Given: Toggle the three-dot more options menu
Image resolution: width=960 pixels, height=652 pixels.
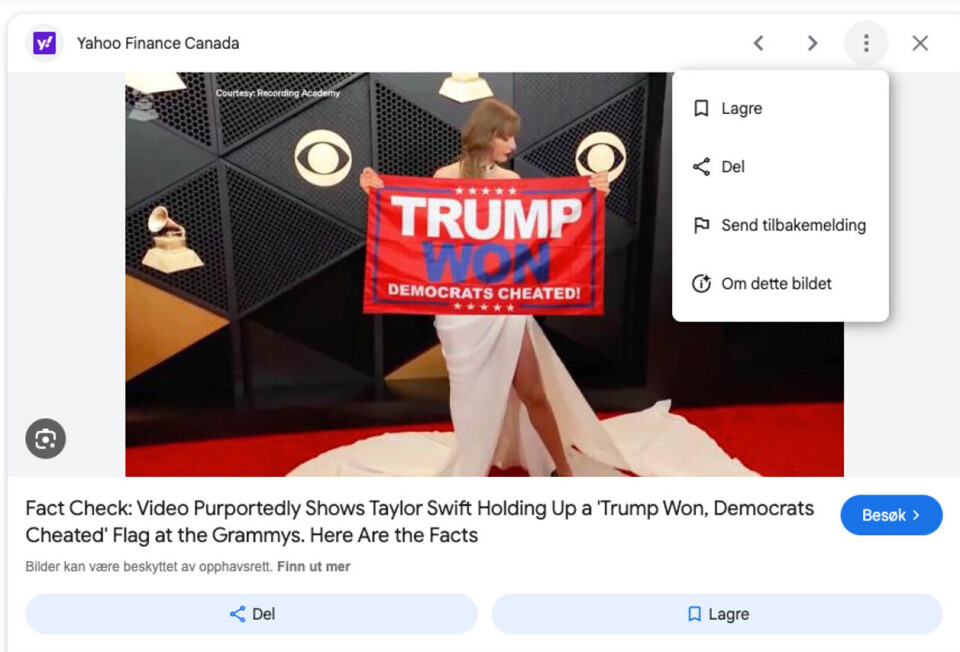Looking at the screenshot, I should [x=866, y=43].
